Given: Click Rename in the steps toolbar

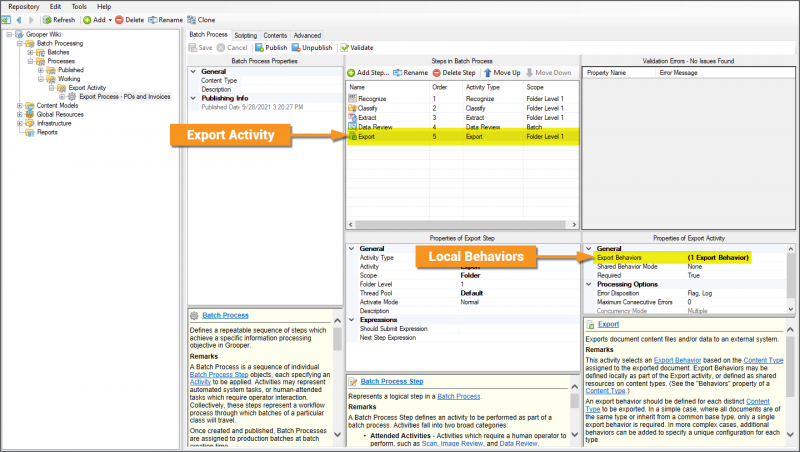Looking at the screenshot, I should (x=411, y=73).
